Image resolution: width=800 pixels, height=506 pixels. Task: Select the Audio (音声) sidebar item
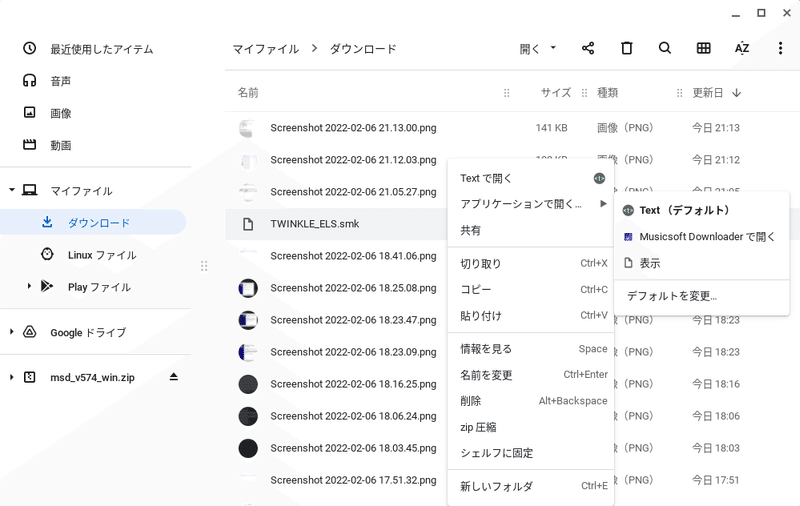(x=60, y=81)
